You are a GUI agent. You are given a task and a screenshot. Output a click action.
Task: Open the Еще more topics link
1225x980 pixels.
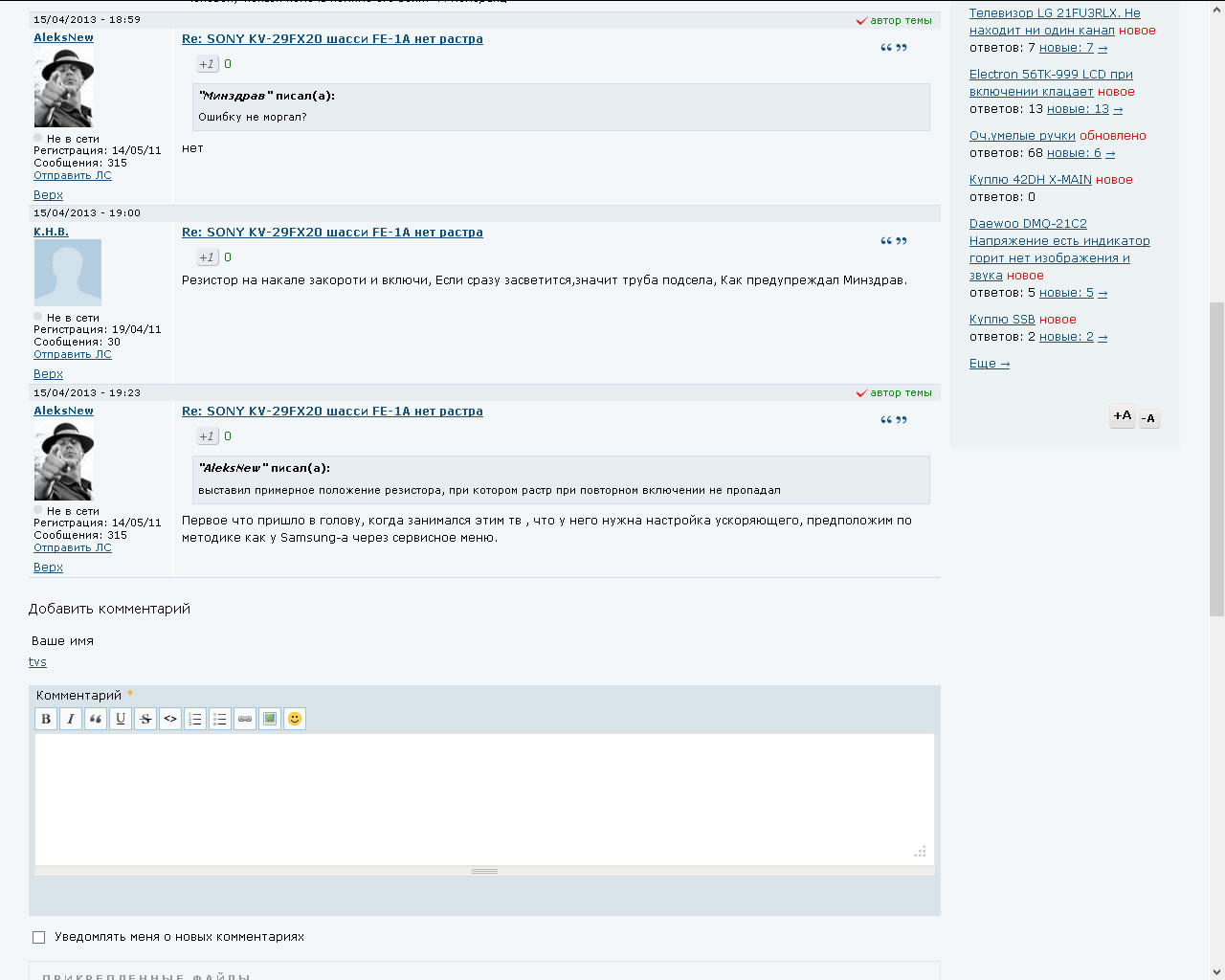989,364
